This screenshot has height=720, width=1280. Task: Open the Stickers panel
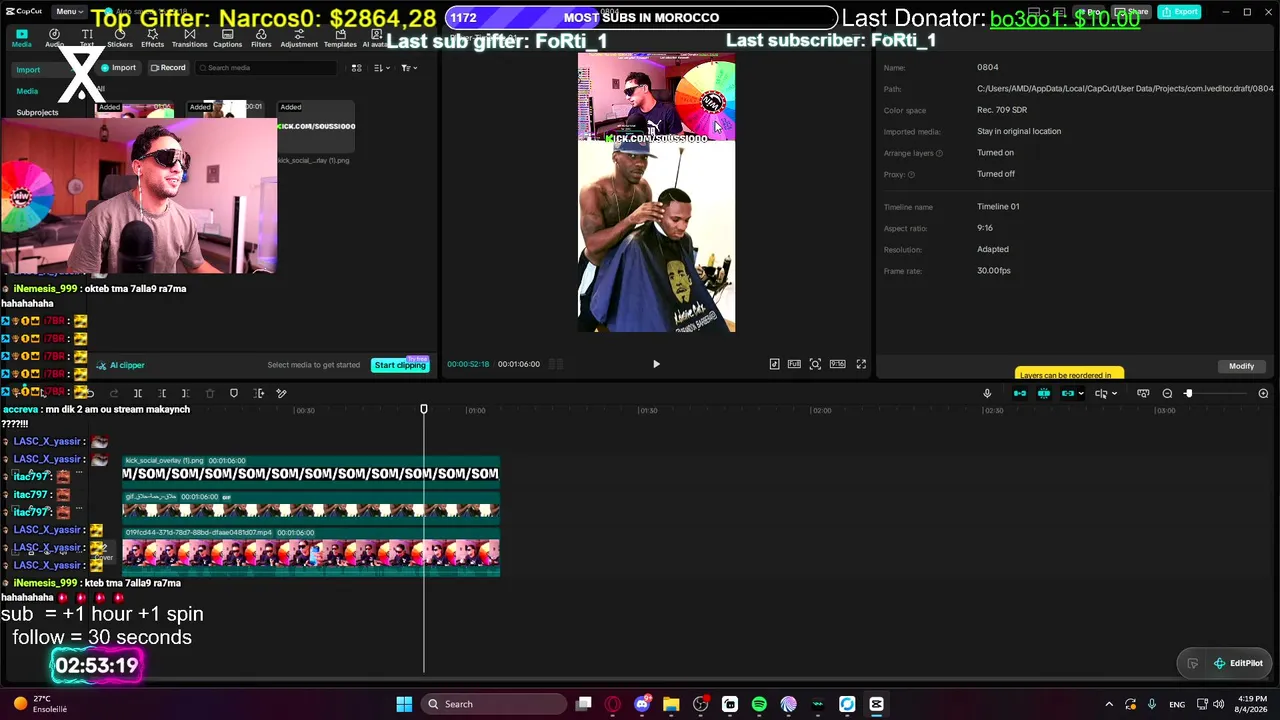[x=120, y=38]
